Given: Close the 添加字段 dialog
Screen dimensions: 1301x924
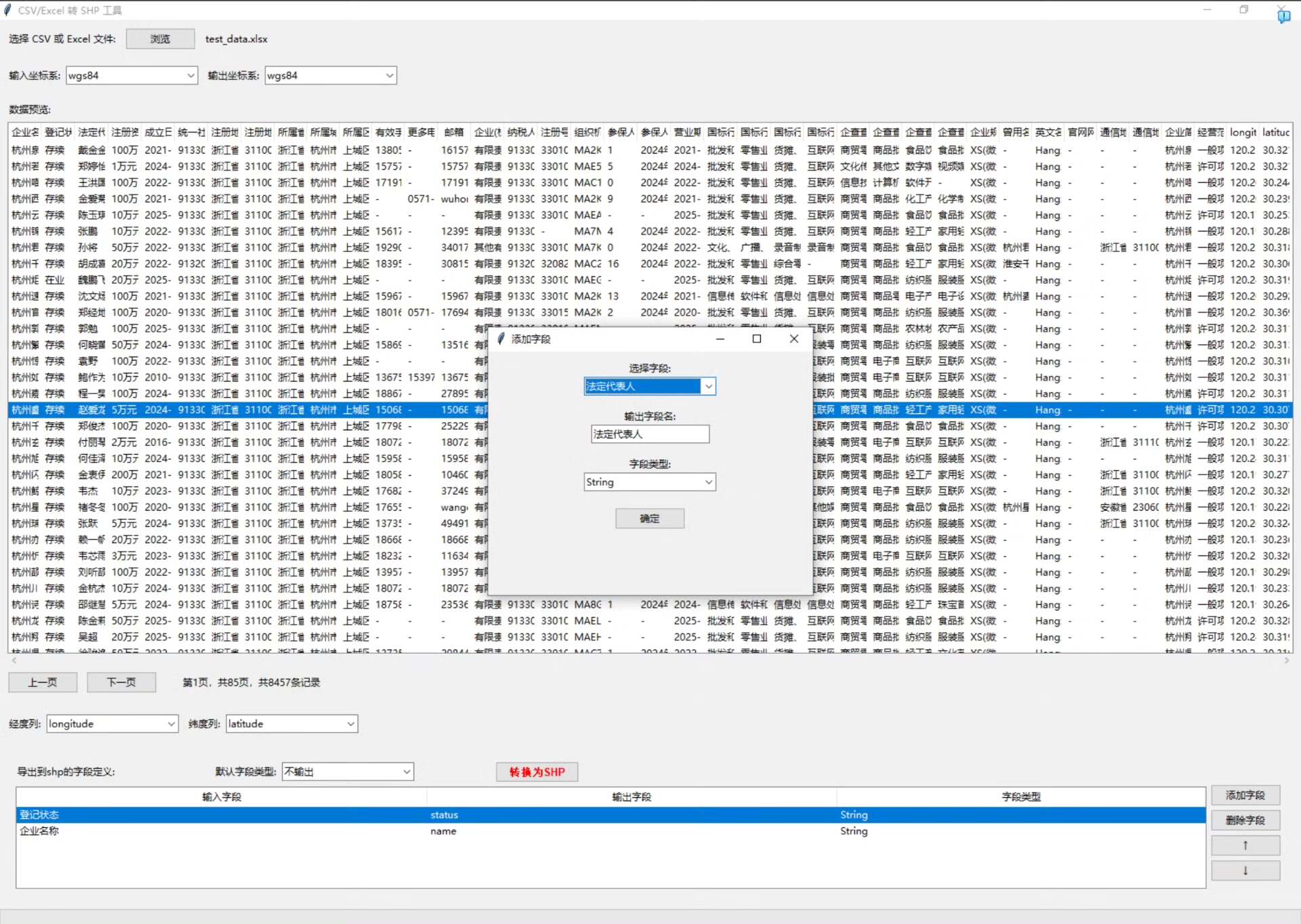Looking at the screenshot, I should [794, 339].
